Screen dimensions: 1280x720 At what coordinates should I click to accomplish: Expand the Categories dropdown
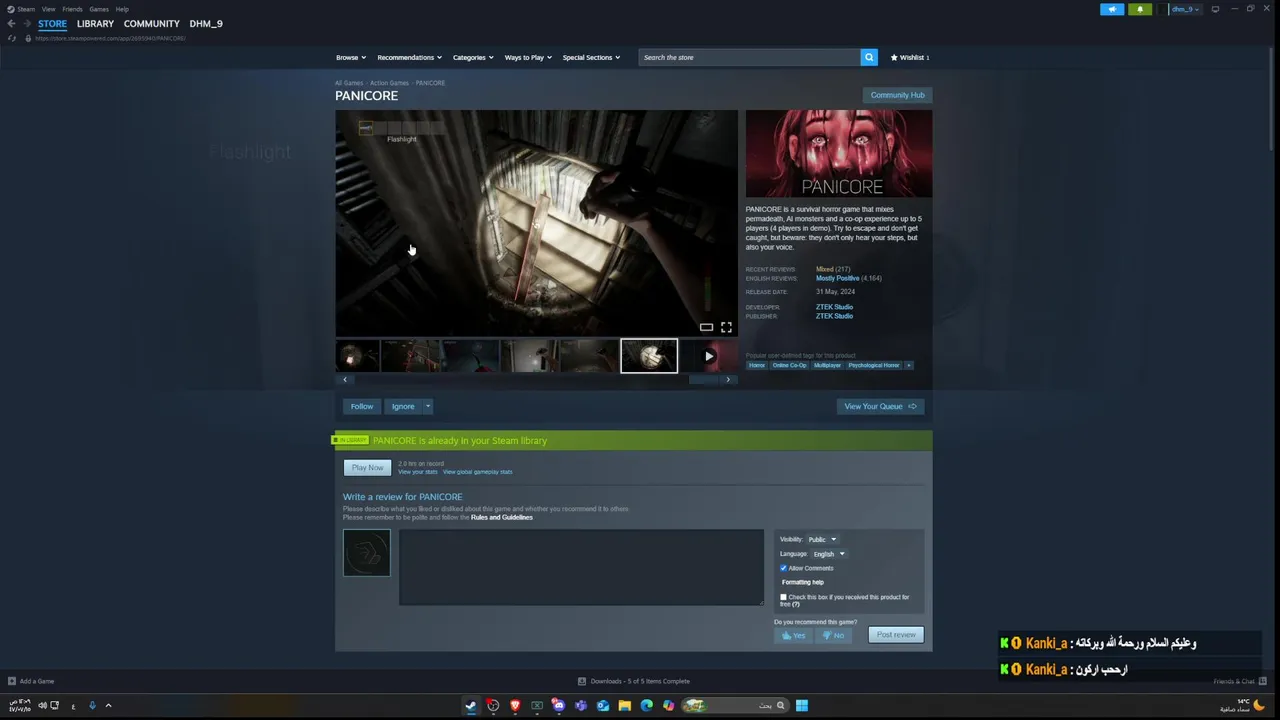pos(473,57)
